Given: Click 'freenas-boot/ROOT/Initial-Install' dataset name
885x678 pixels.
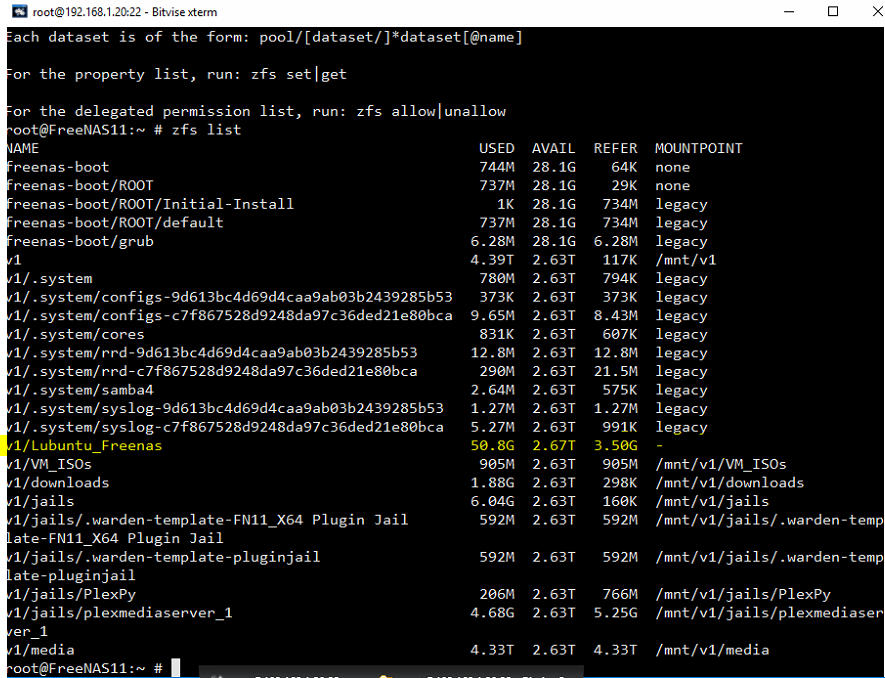Looking at the screenshot, I should [x=150, y=204].
